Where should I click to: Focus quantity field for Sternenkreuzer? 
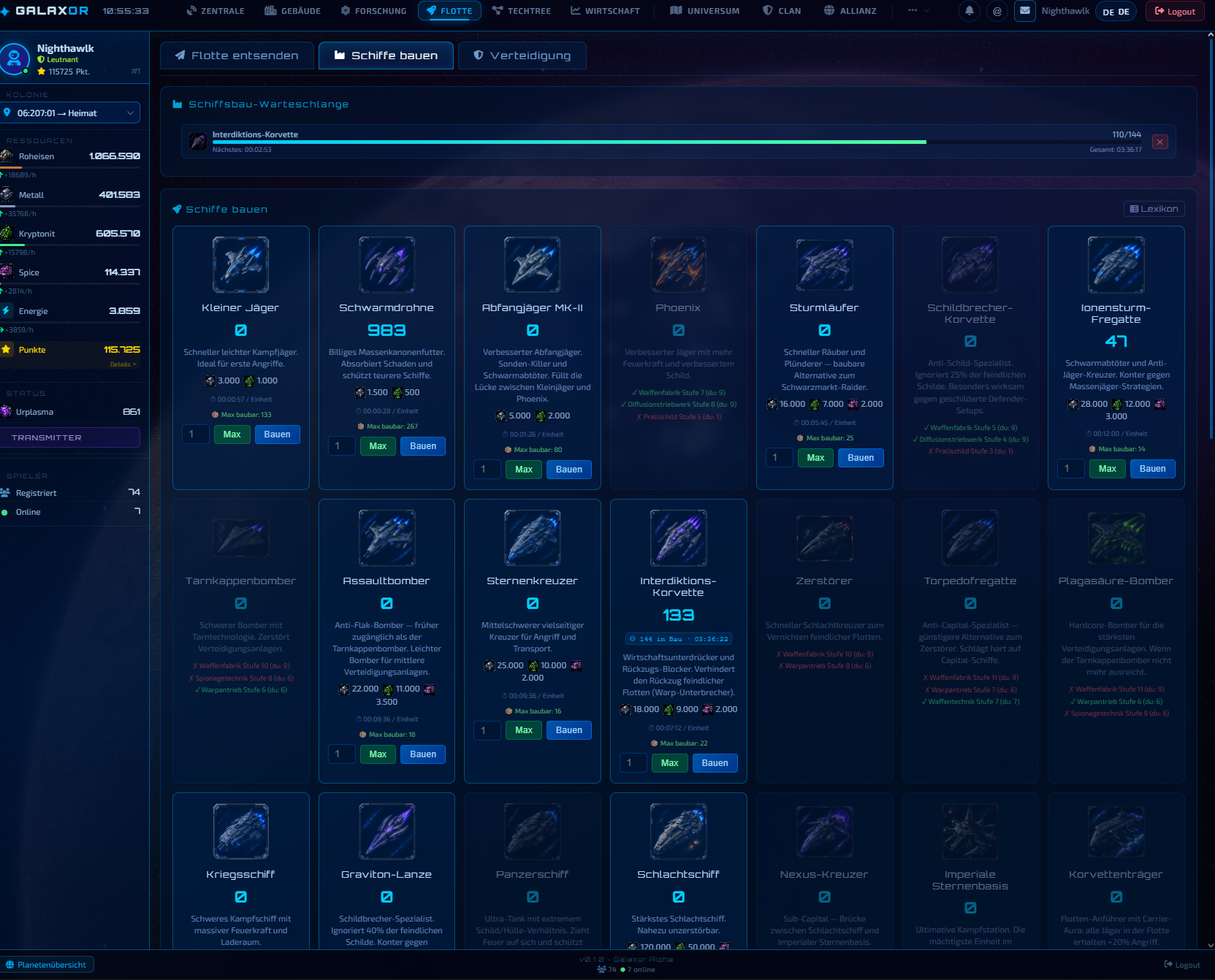point(487,730)
